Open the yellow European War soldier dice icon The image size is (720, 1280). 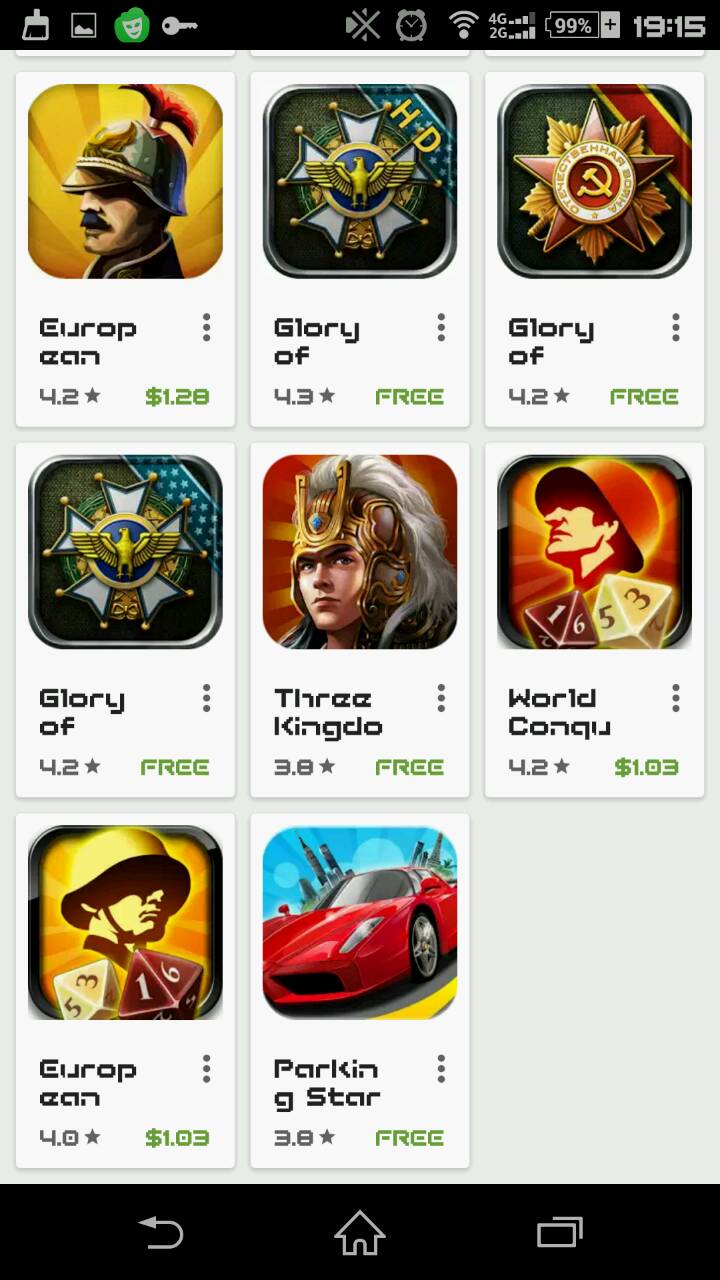(x=125, y=922)
